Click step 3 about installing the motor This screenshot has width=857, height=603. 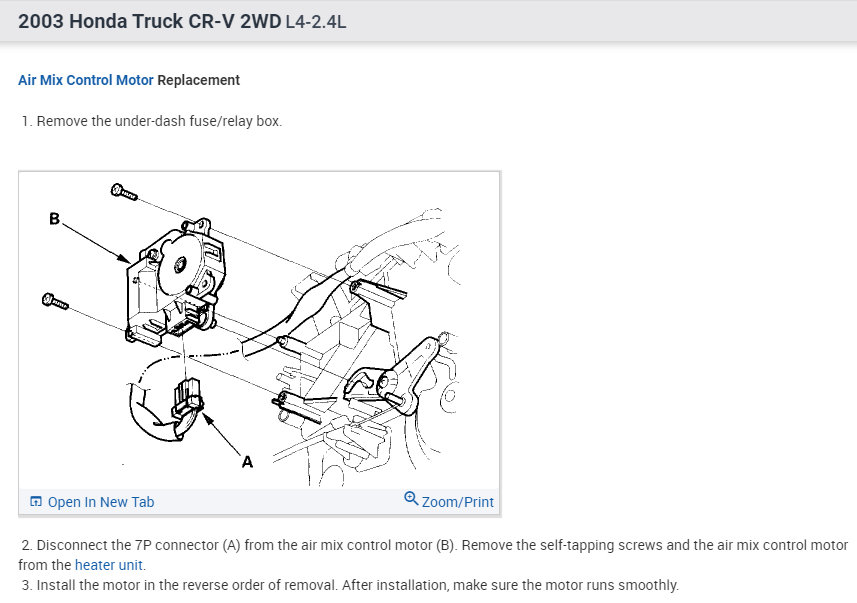(350, 585)
